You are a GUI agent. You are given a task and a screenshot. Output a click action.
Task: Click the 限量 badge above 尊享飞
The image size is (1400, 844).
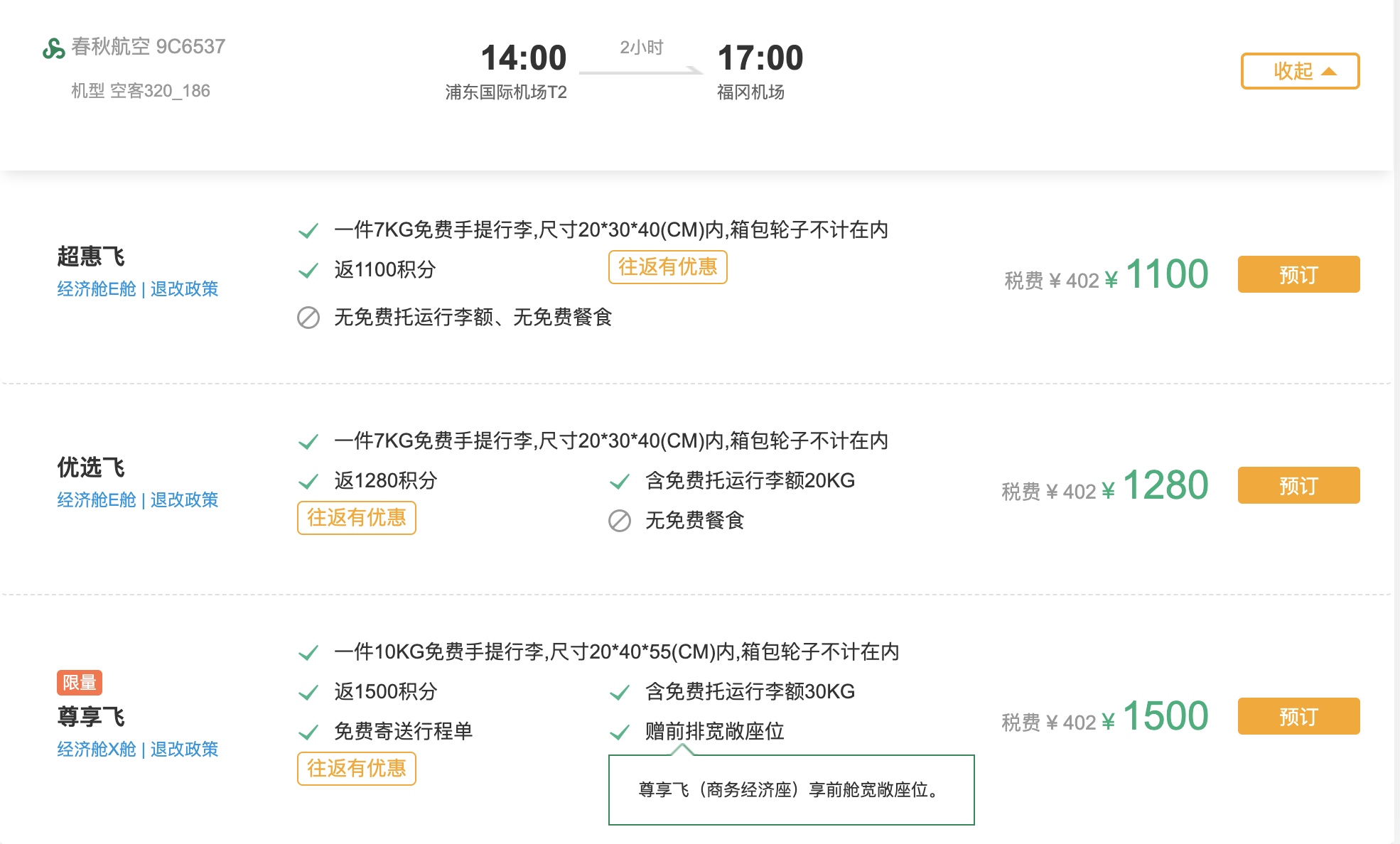pos(80,683)
